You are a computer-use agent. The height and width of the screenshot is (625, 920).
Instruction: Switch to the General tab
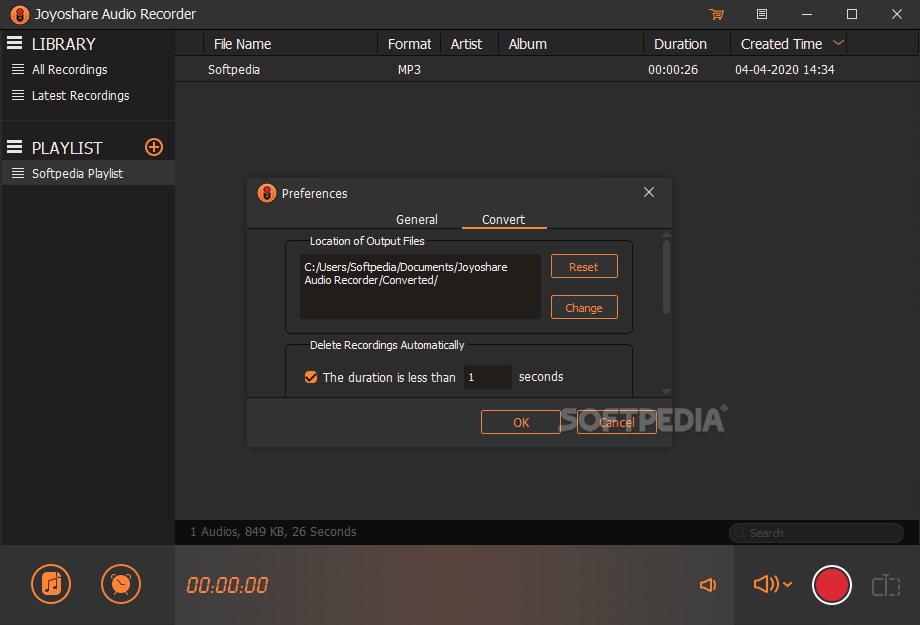tap(417, 219)
